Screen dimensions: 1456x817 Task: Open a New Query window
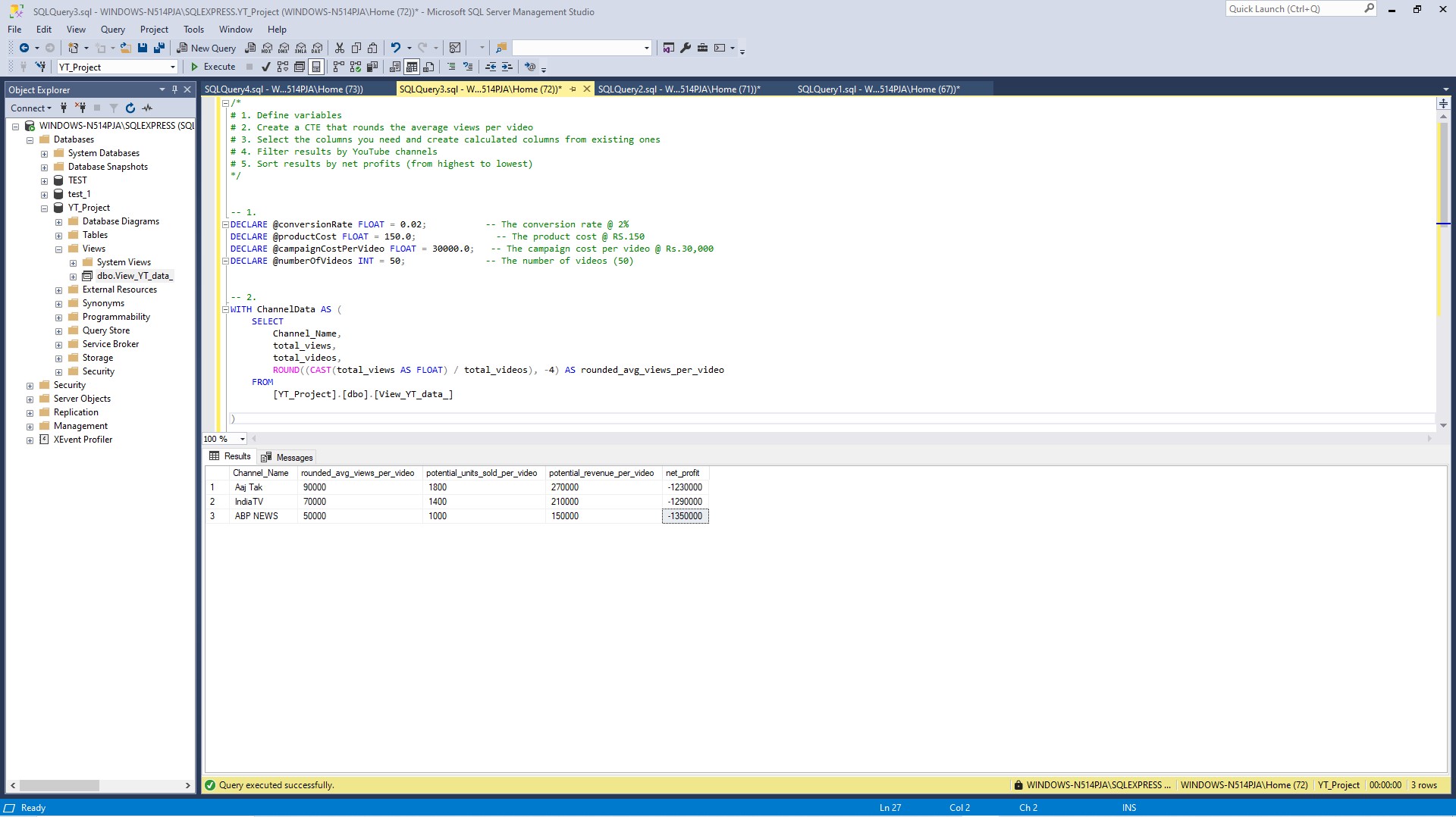point(206,48)
